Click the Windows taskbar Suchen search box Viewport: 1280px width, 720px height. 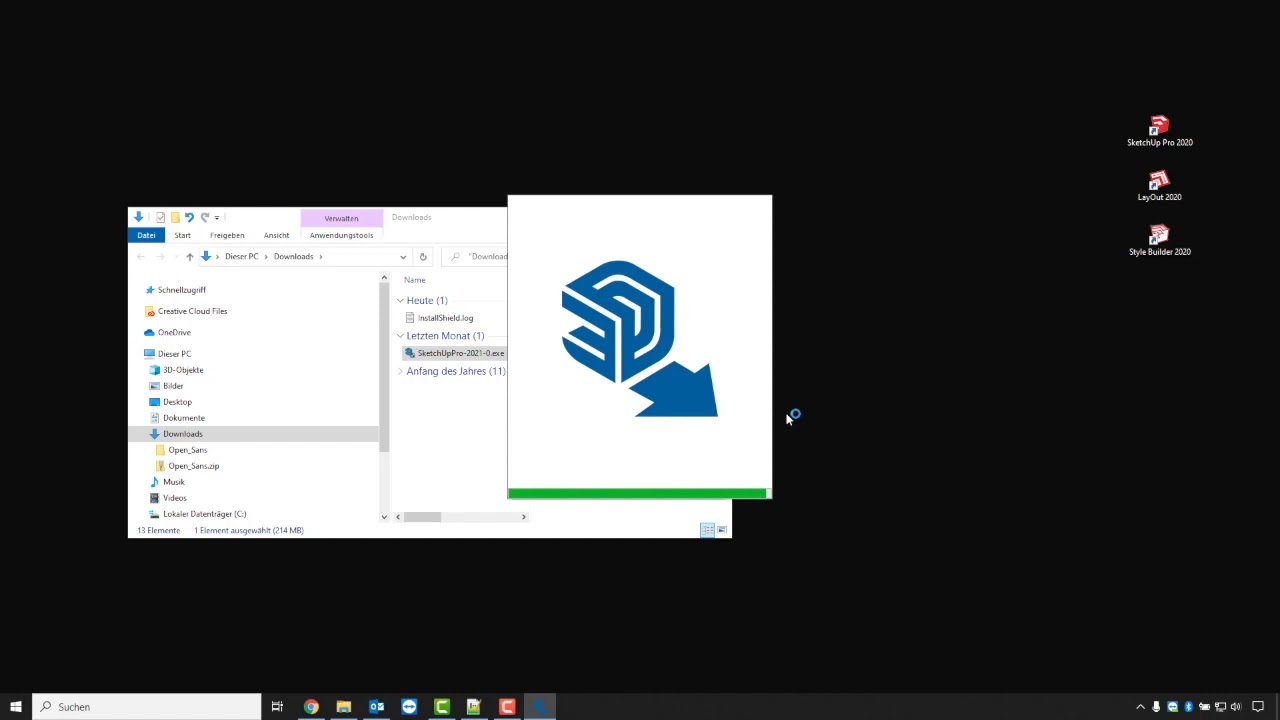(x=146, y=707)
